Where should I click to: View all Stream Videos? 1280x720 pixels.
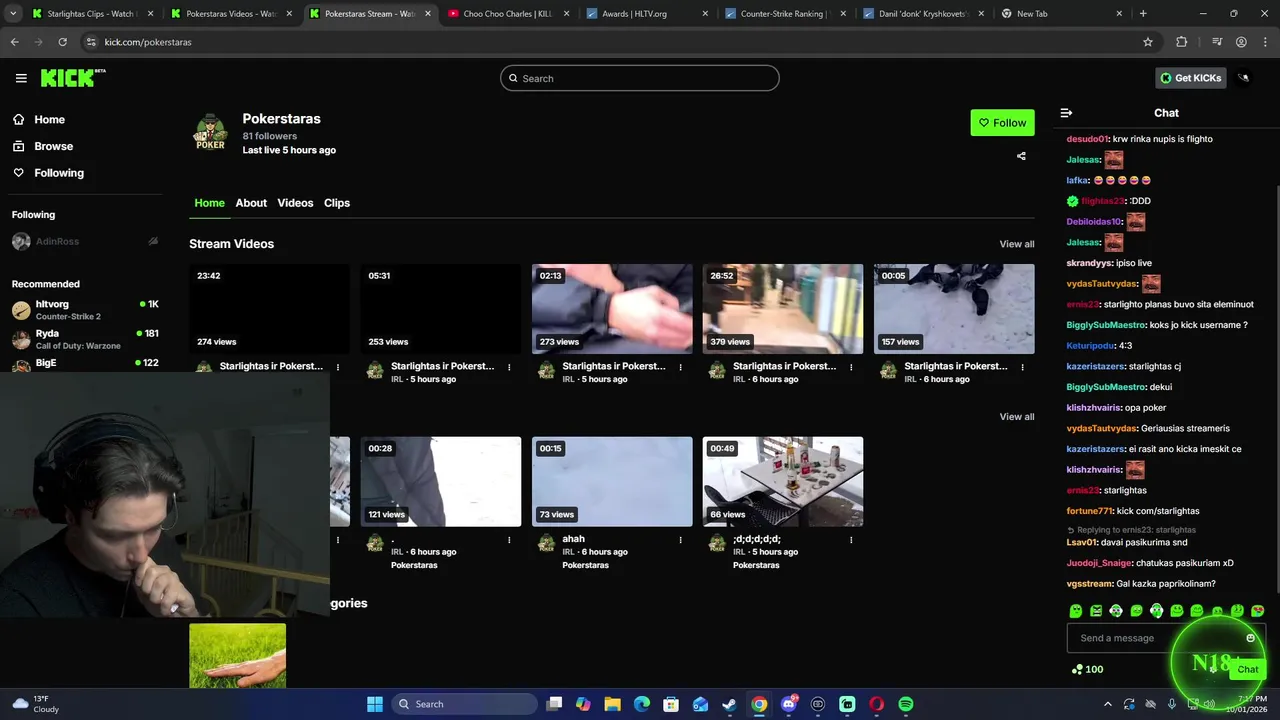point(1017,244)
